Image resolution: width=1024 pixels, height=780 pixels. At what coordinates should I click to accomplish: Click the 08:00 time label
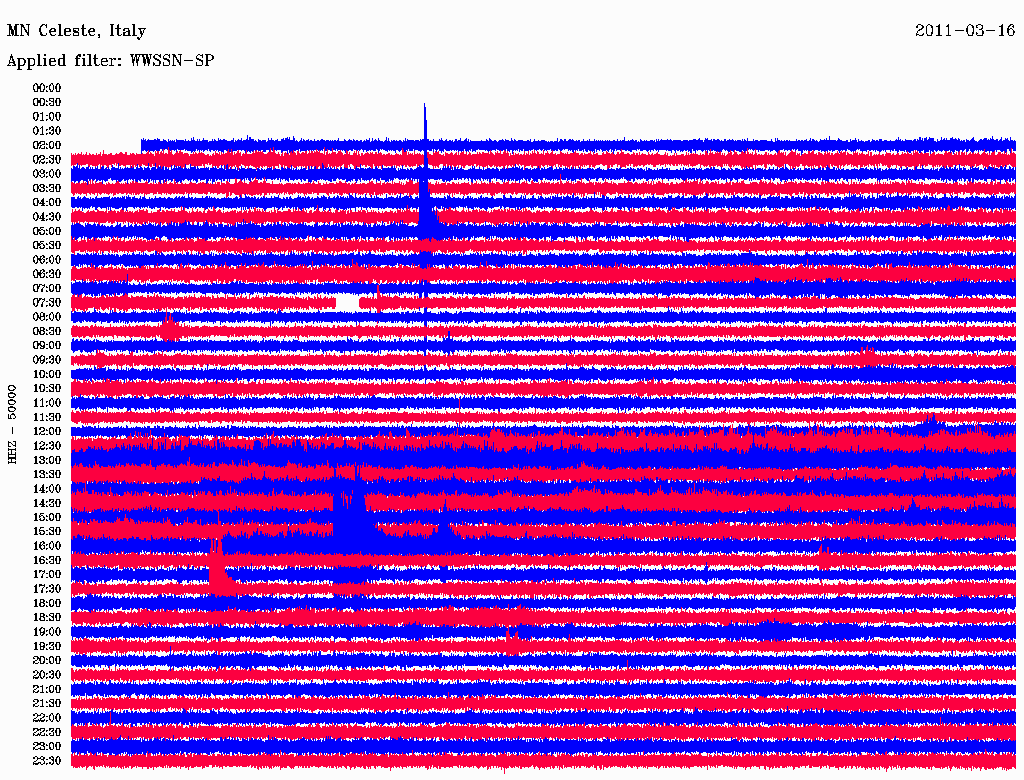pyautogui.click(x=46, y=317)
